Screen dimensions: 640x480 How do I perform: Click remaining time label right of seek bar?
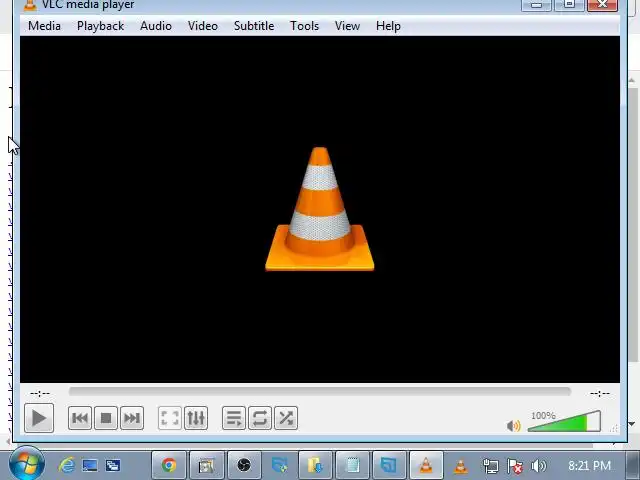[x=600, y=393]
